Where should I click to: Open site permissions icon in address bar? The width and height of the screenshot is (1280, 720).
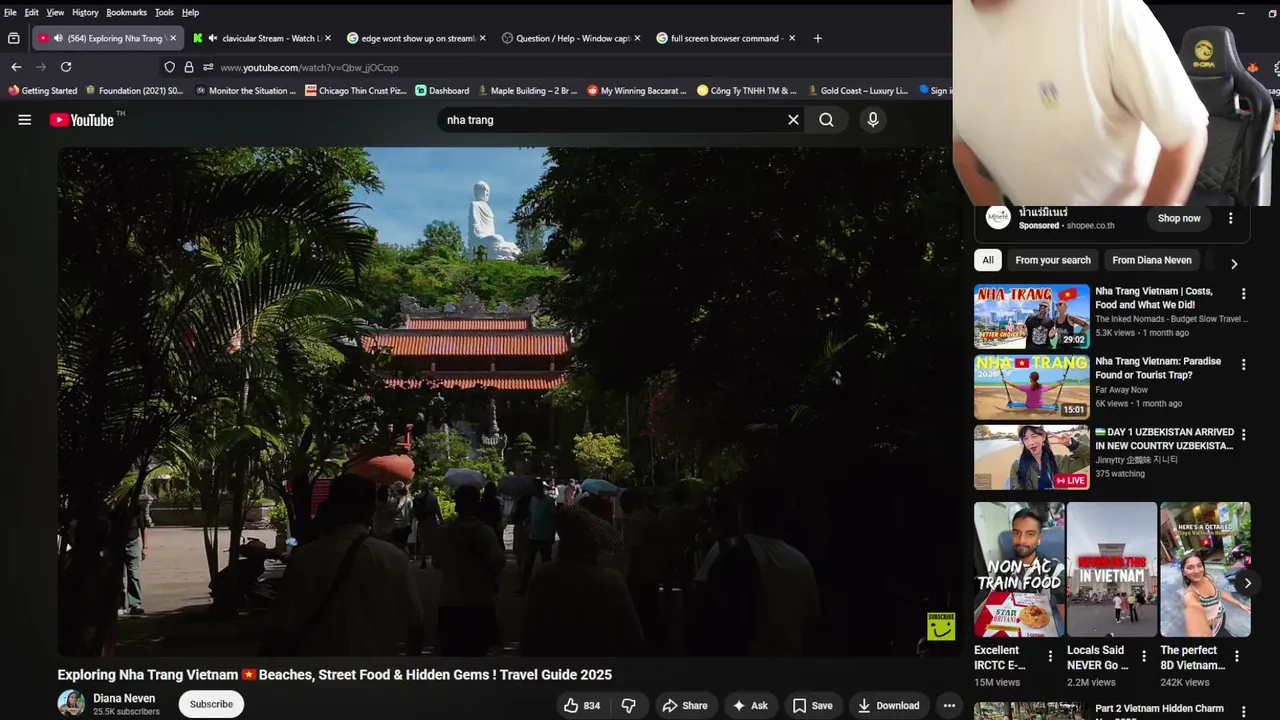pyautogui.click(x=208, y=67)
